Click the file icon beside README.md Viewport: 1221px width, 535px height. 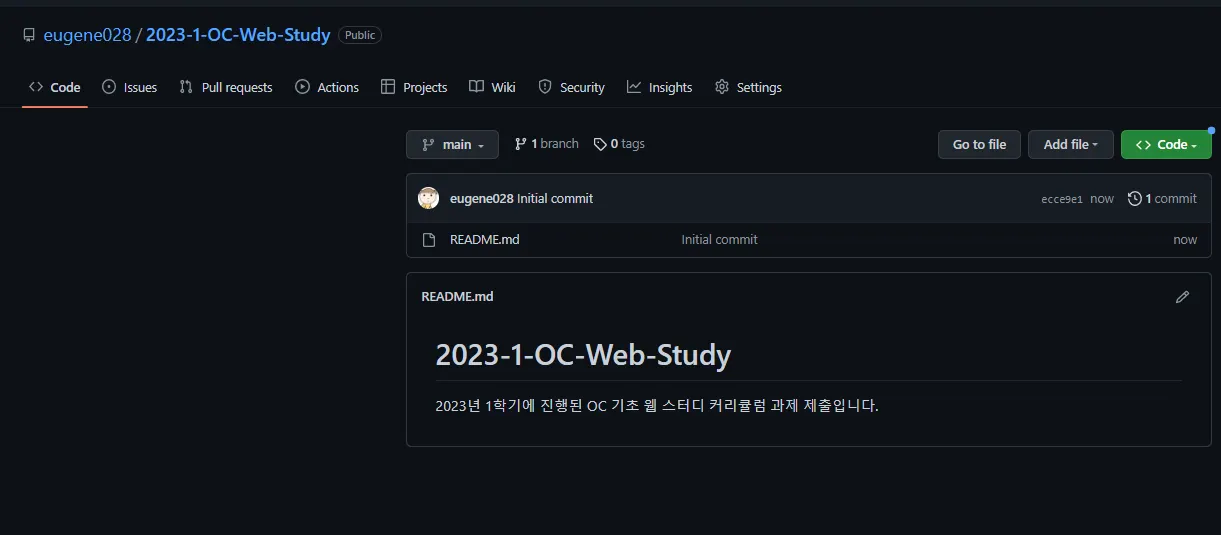(429, 239)
